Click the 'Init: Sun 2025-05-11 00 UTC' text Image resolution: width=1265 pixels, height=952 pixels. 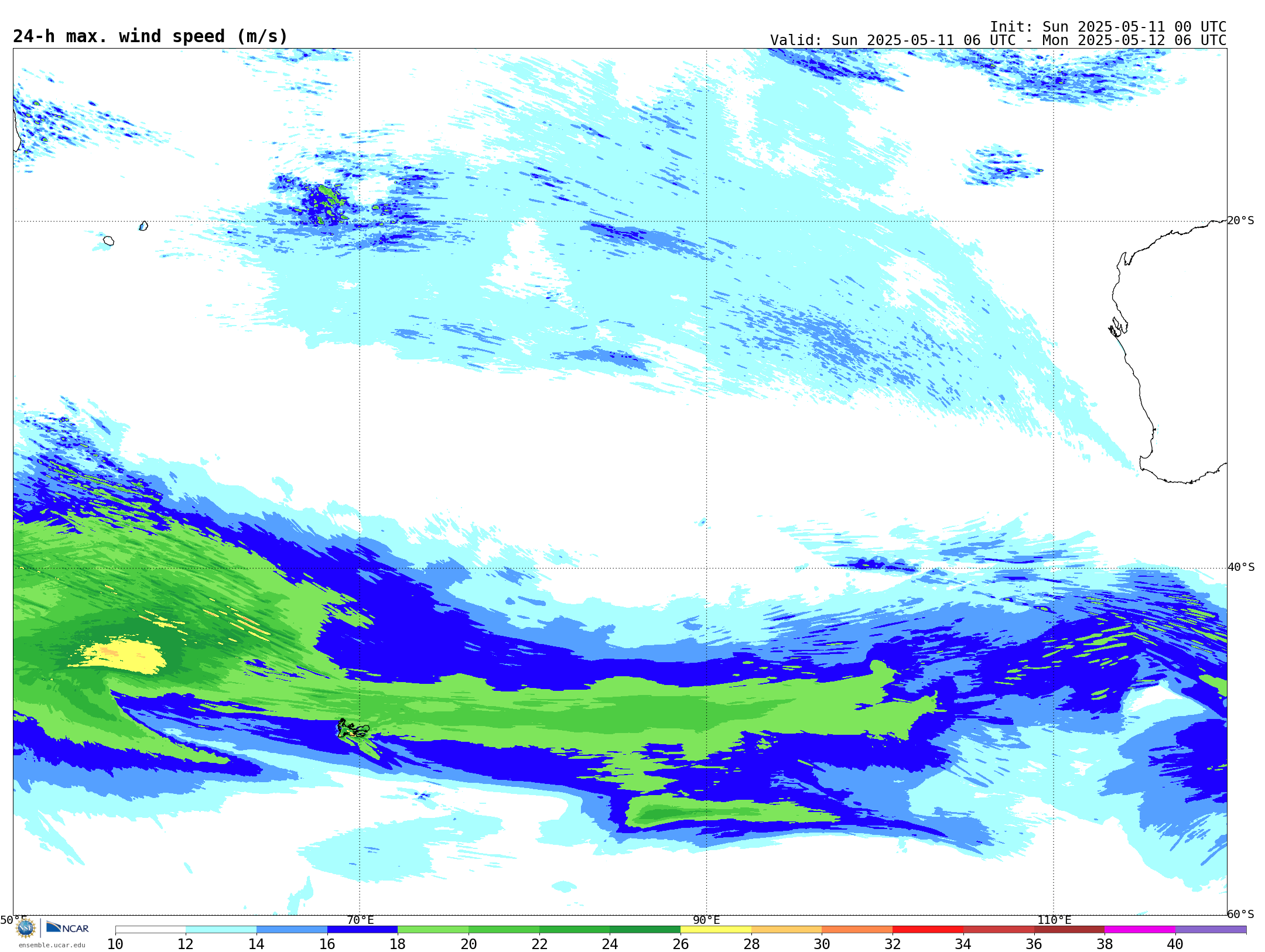(x=1108, y=27)
